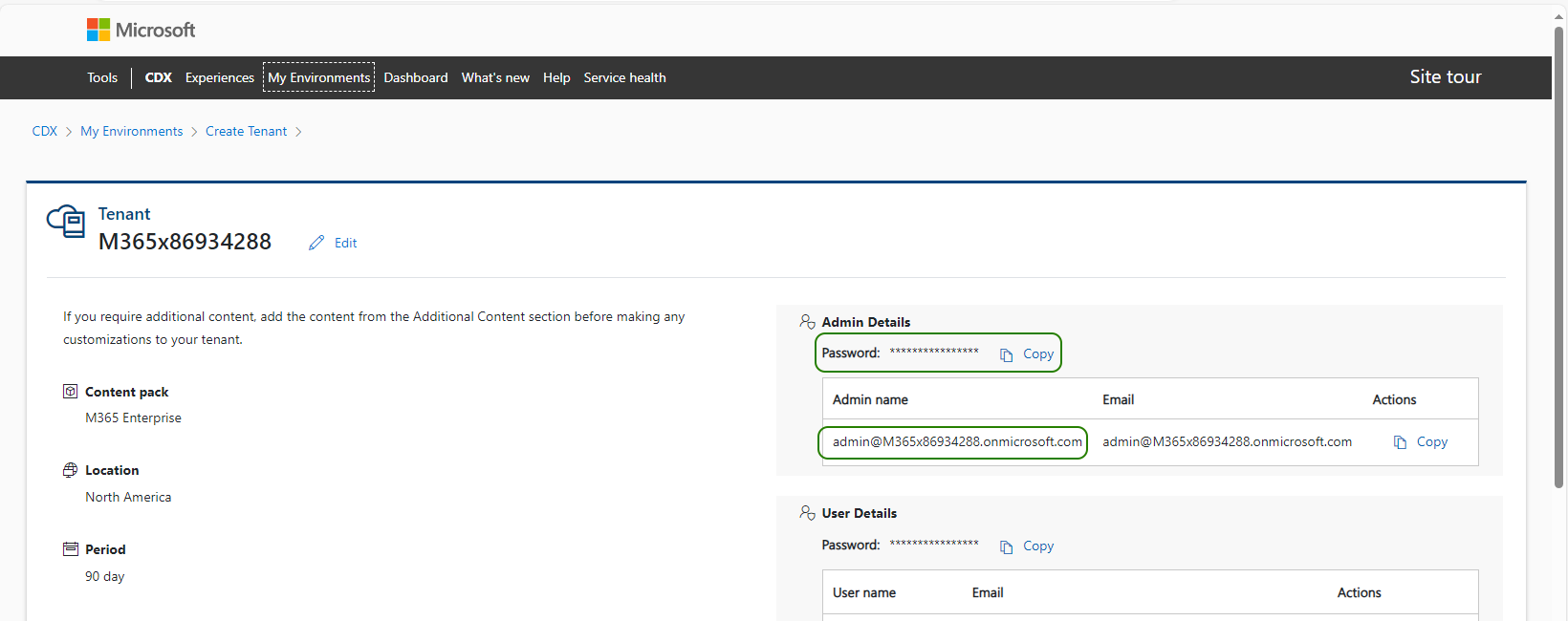Image resolution: width=1568 pixels, height=621 pixels.
Task: Click the Microsoft logo
Action: [141, 30]
